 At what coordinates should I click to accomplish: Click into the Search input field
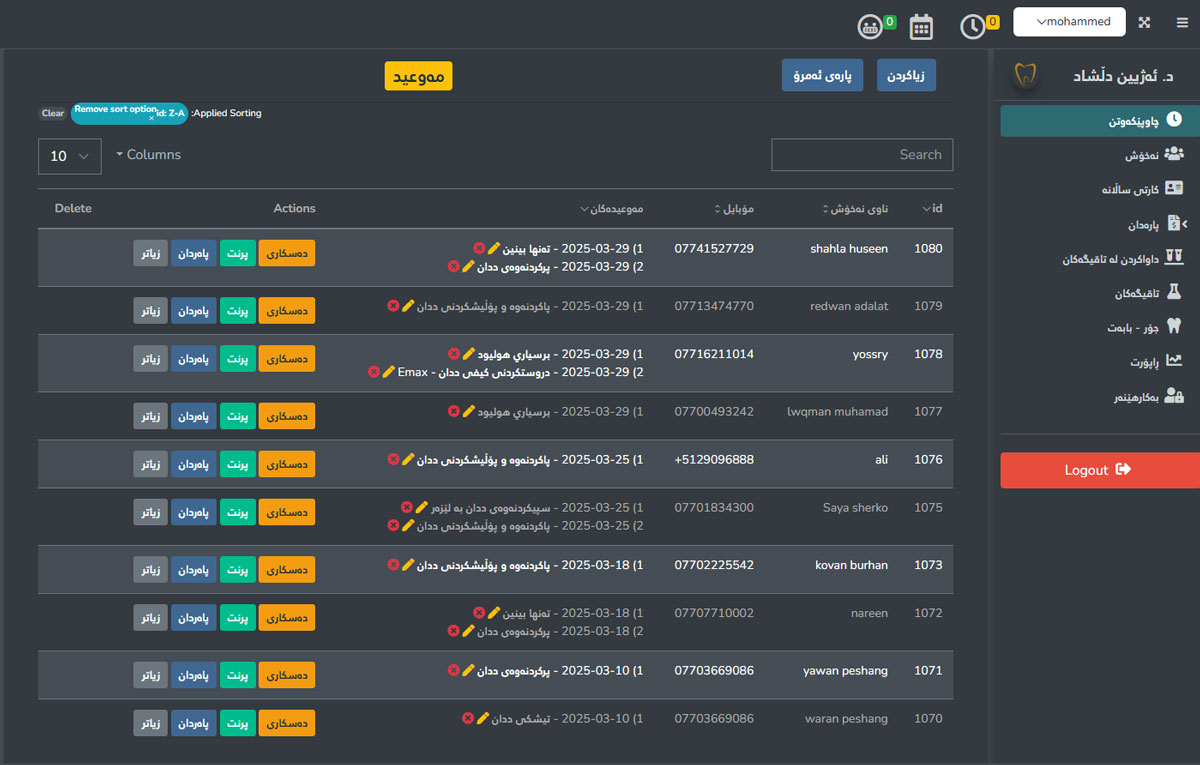(x=861, y=155)
